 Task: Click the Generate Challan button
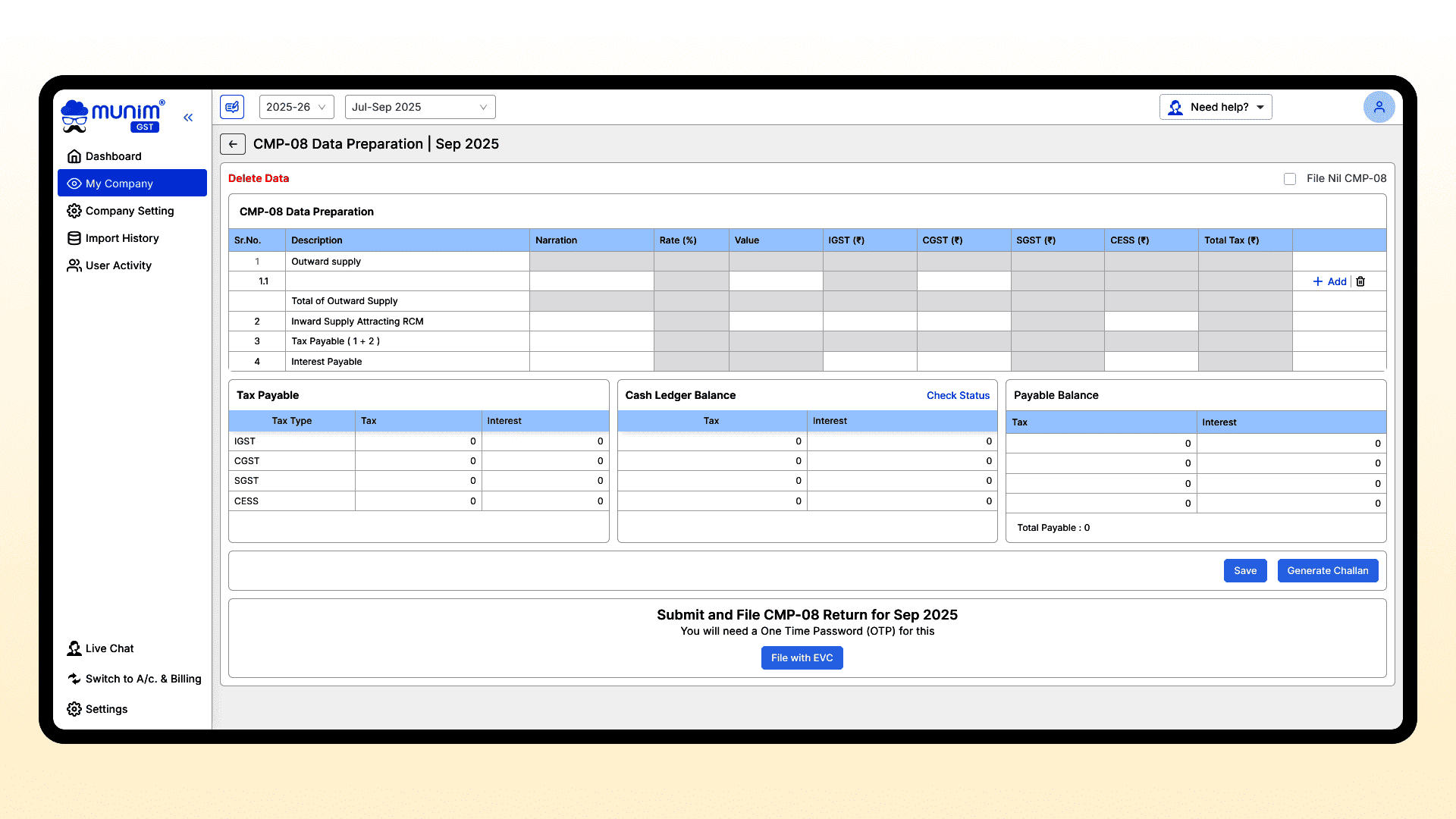1327,571
